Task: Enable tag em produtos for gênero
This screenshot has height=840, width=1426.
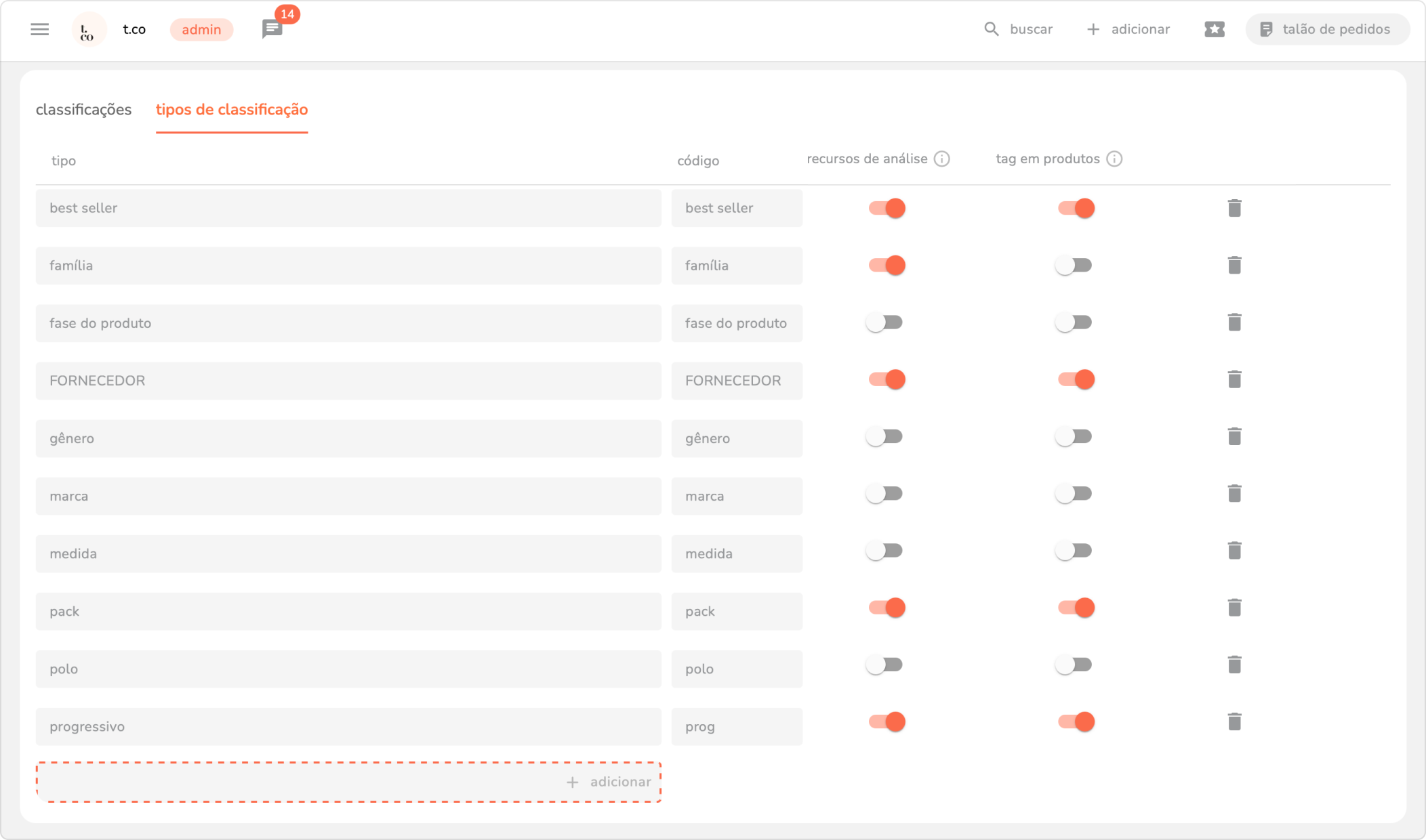Action: [1074, 437]
